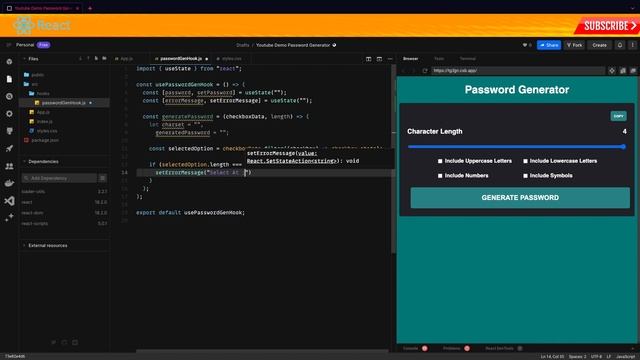Open package.json in file tree

[x=41, y=140]
